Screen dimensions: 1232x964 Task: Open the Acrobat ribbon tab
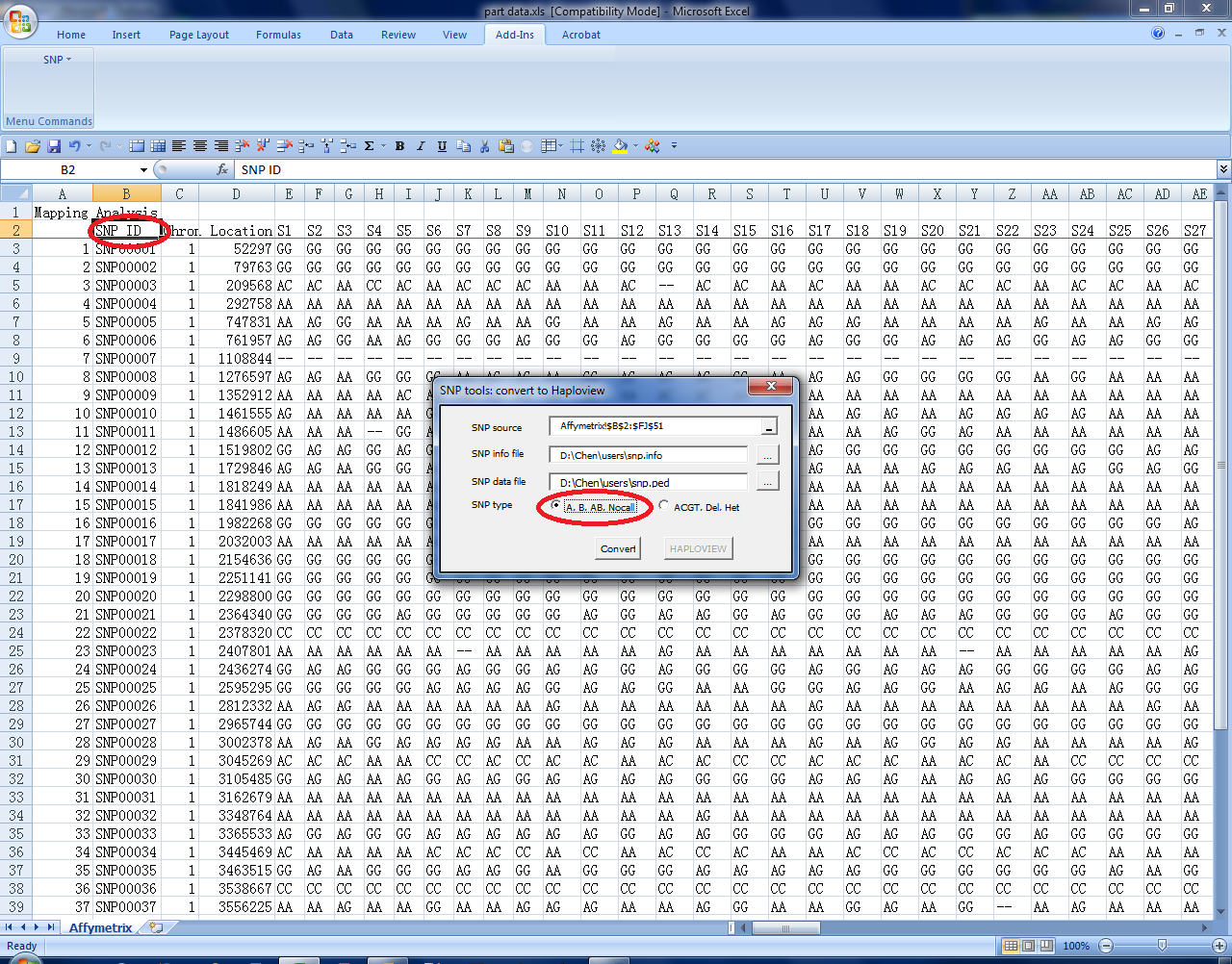coord(581,35)
